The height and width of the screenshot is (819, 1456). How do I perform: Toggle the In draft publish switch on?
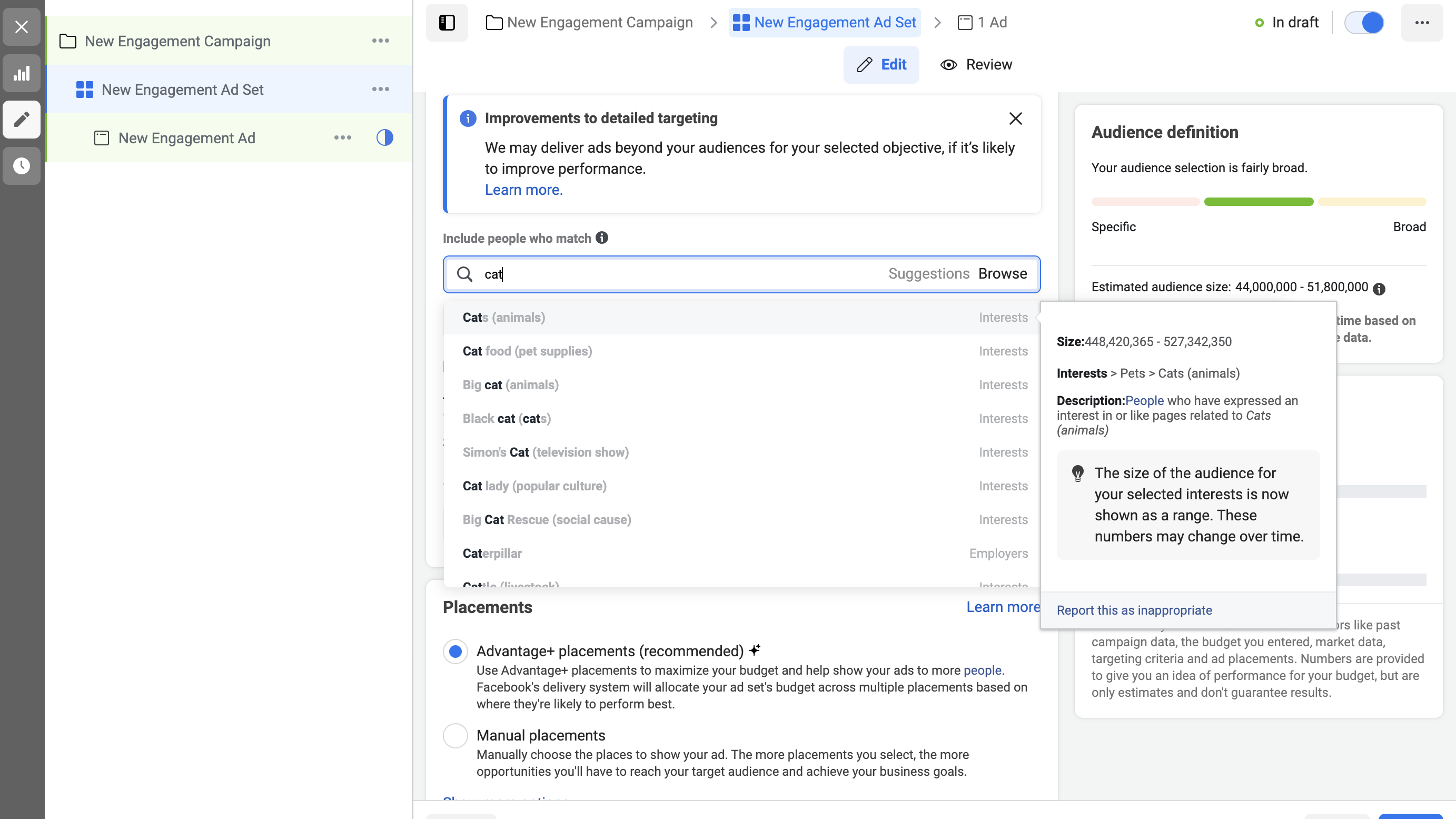click(x=1364, y=22)
